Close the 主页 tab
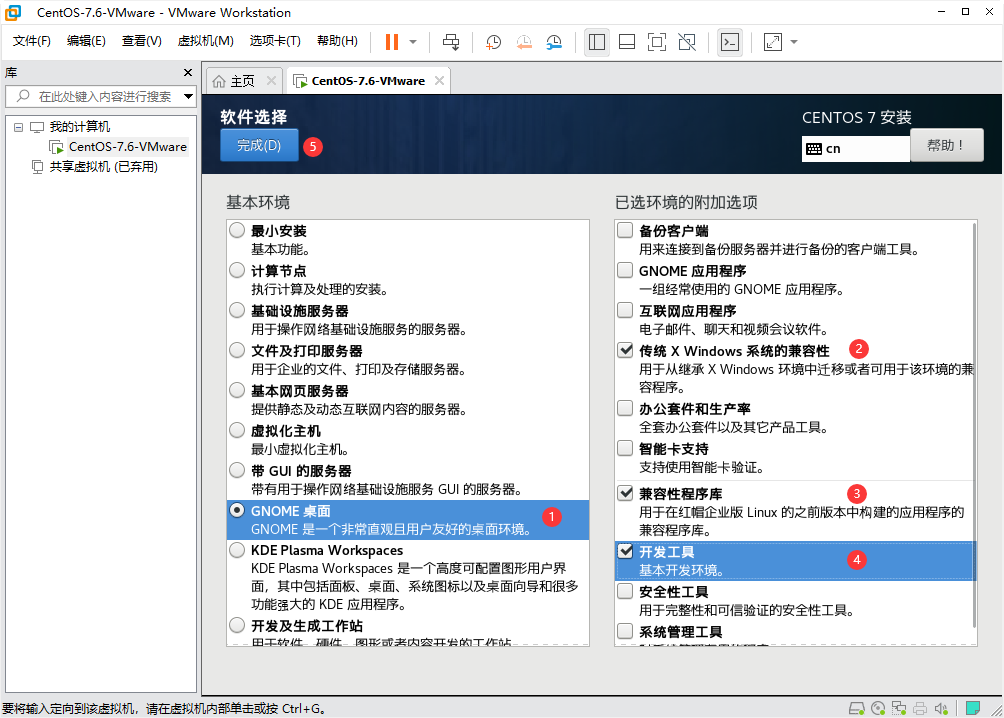 [271, 81]
